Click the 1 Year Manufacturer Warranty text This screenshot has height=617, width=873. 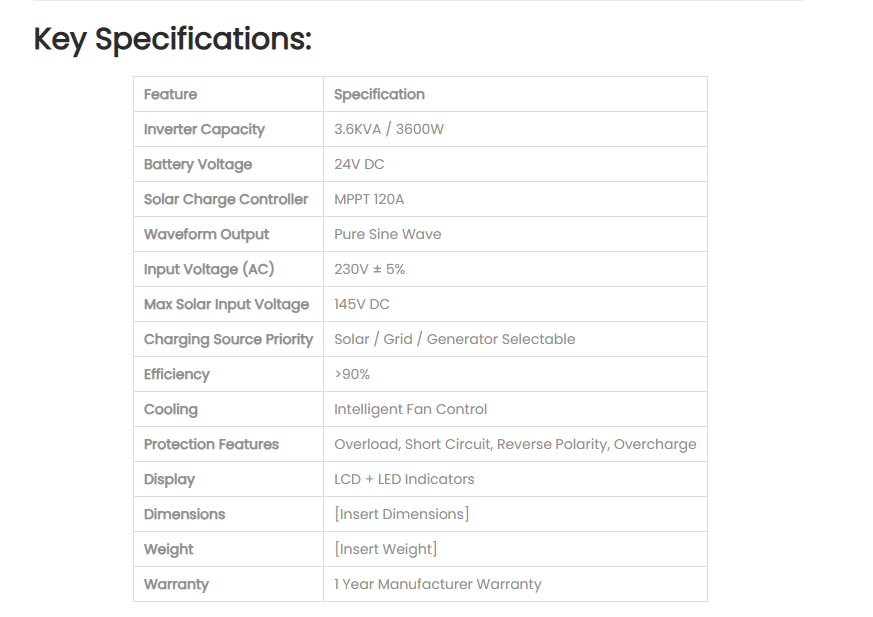click(x=438, y=584)
